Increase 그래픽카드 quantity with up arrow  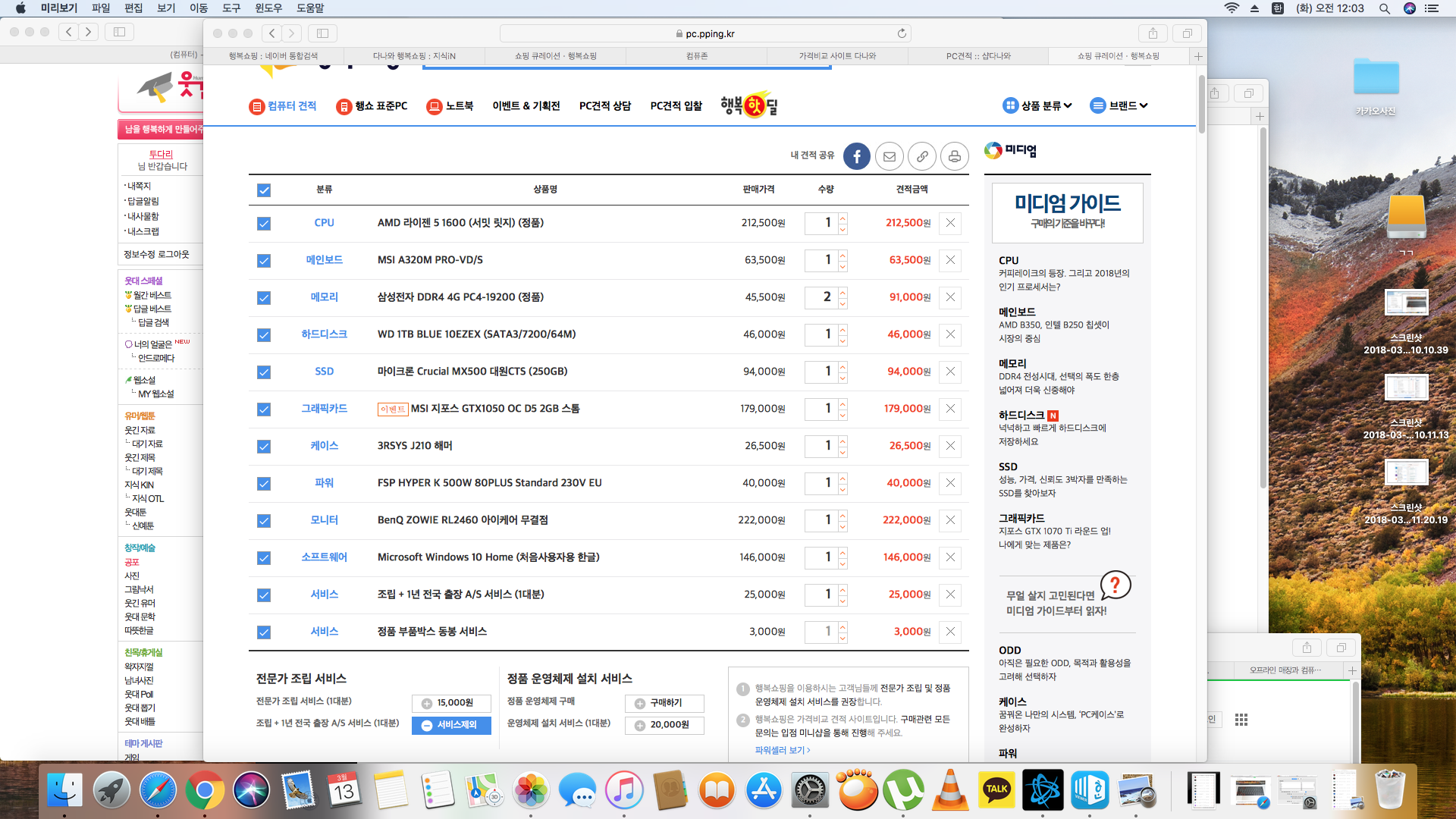843,403
